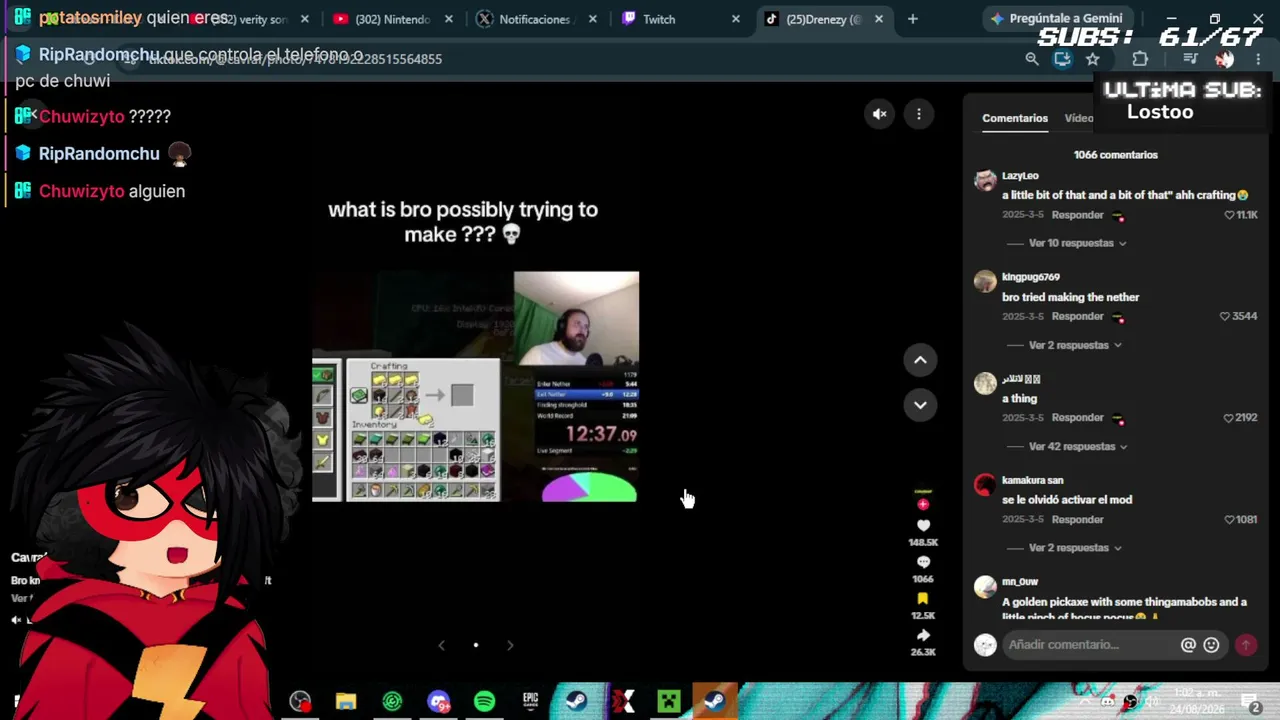
Task: Post the comment with the red send button
Action: click(1246, 645)
